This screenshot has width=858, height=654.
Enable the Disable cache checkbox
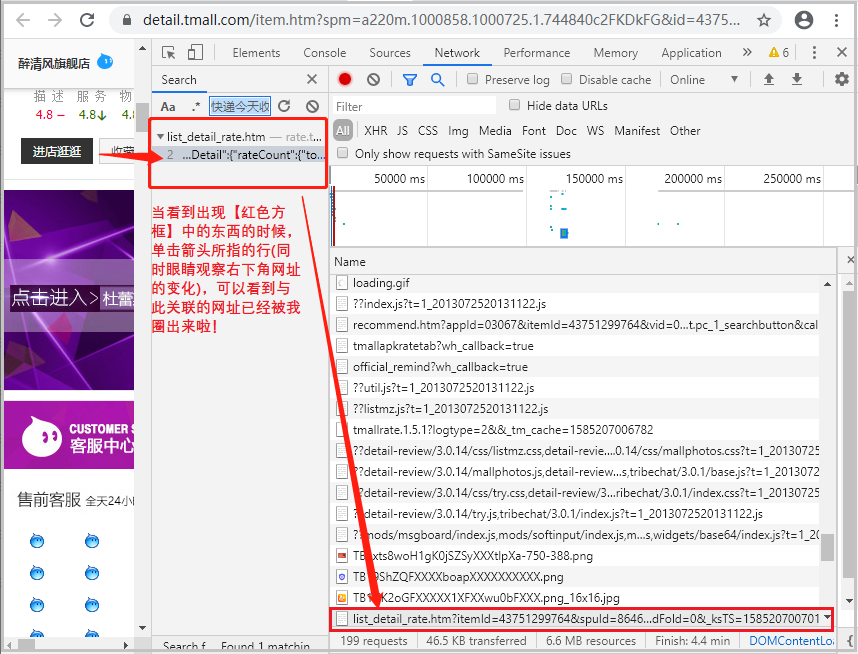click(567, 79)
